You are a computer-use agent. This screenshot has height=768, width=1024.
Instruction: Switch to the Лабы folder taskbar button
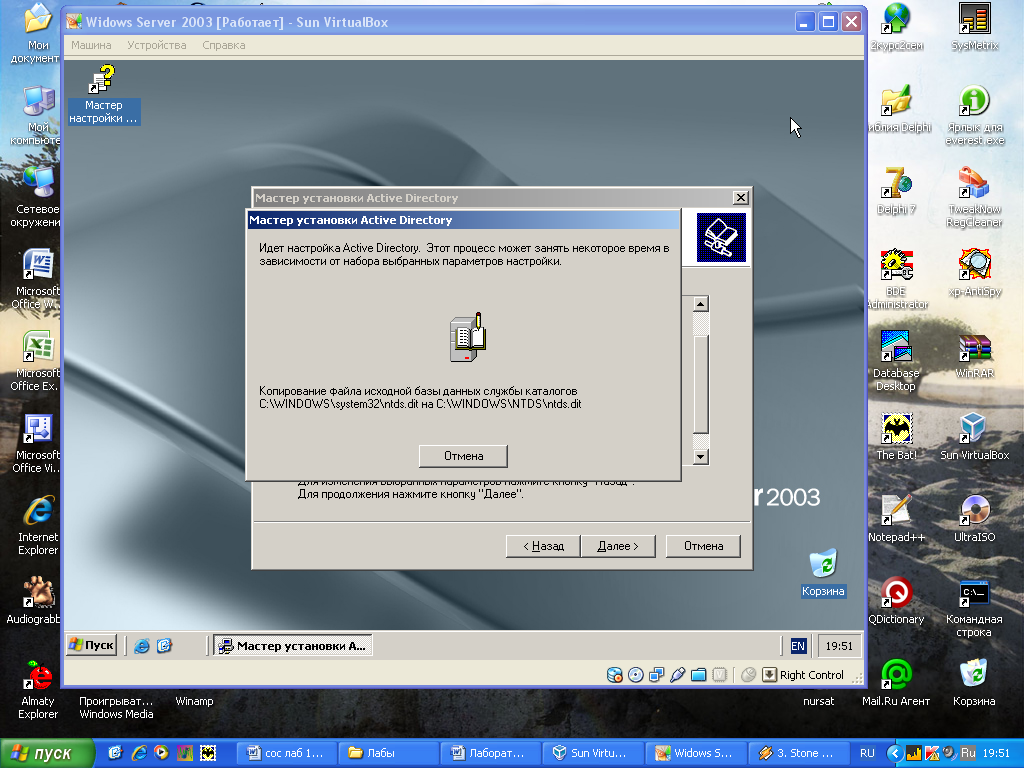click(x=389, y=753)
